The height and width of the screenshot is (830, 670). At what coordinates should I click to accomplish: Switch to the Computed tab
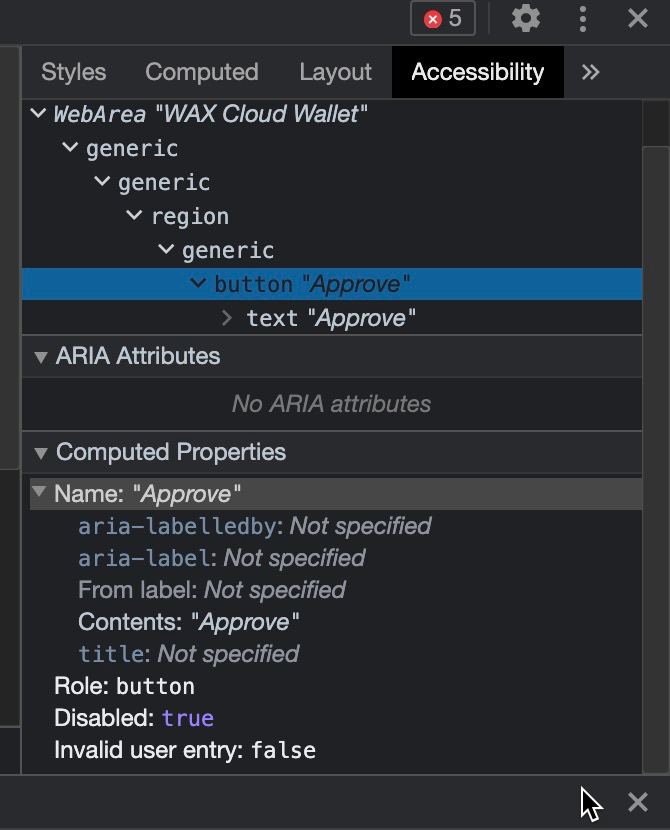[x=201, y=72]
